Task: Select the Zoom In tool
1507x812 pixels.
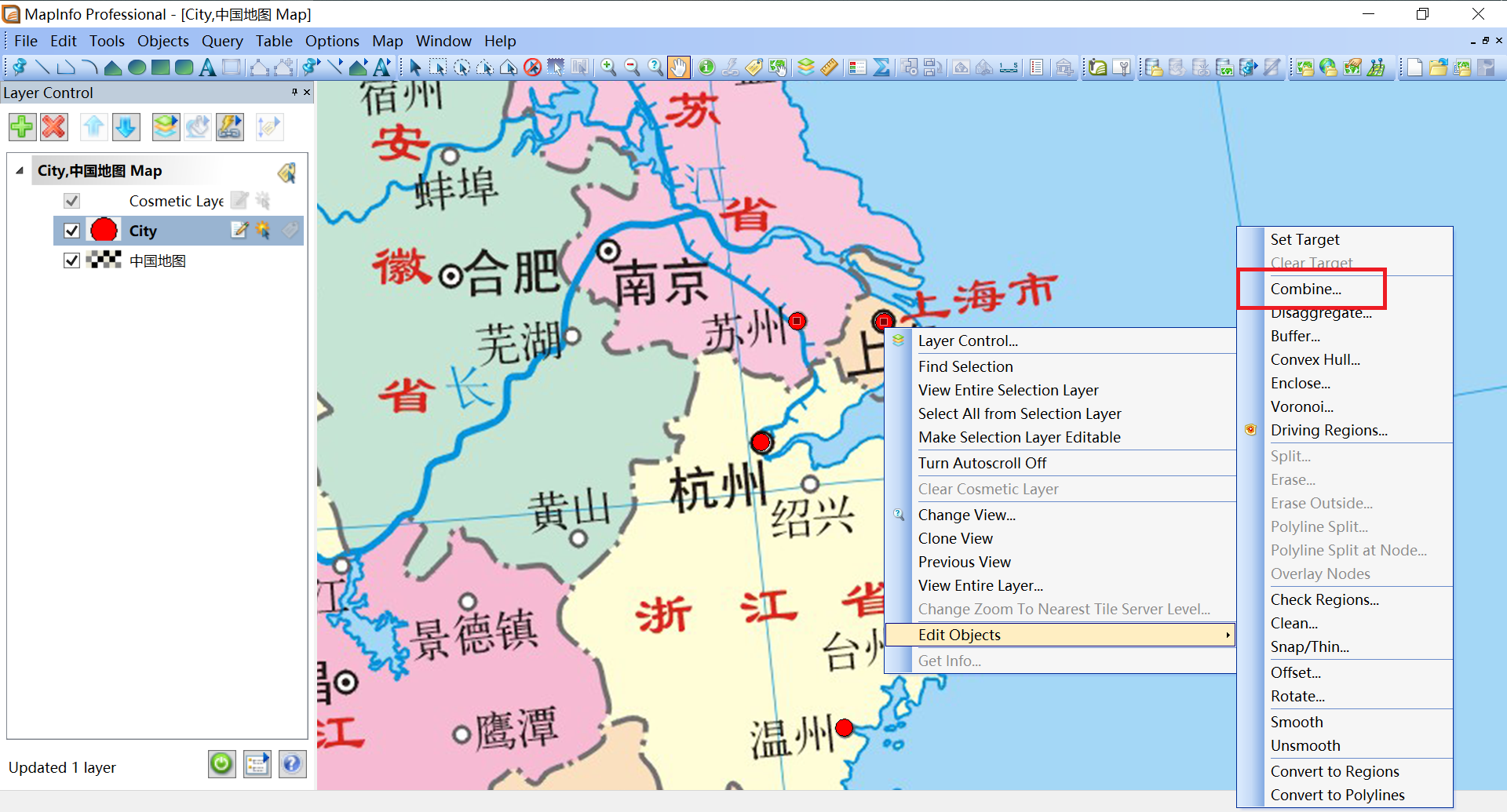Action: click(x=608, y=67)
